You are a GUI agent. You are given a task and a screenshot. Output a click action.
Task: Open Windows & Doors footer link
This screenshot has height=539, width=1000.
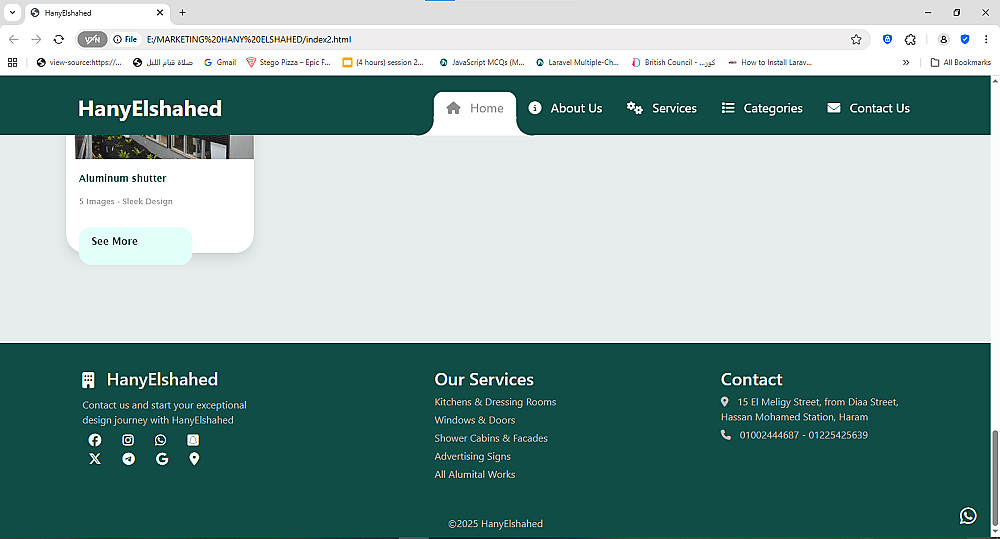tap(474, 420)
